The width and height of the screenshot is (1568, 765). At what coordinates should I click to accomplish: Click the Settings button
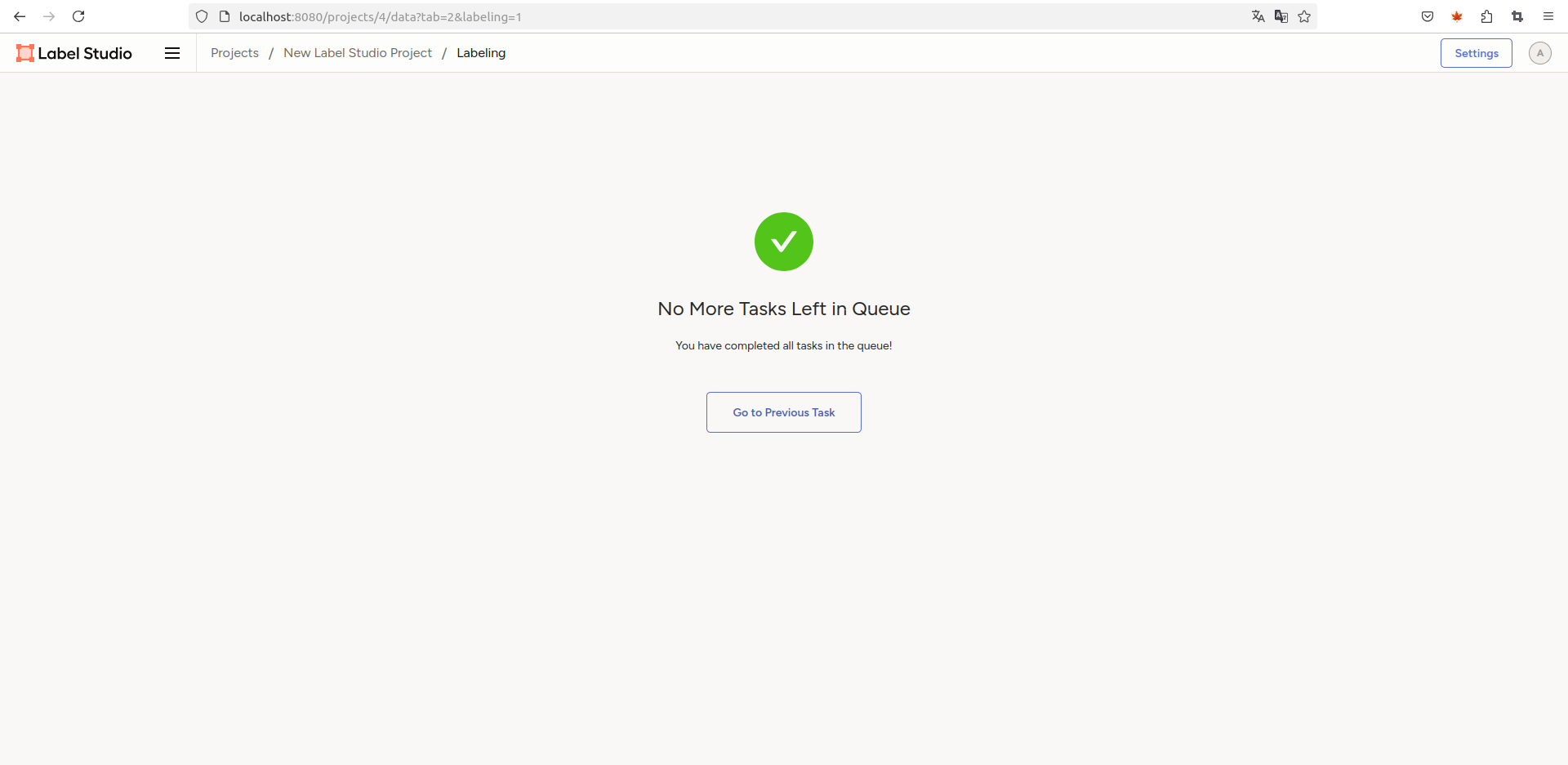click(1476, 53)
